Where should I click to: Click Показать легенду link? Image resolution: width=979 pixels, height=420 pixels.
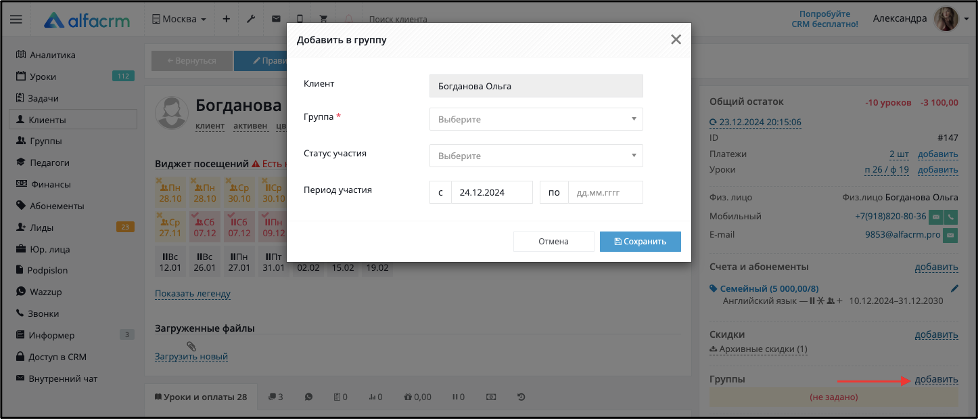click(193, 293)
